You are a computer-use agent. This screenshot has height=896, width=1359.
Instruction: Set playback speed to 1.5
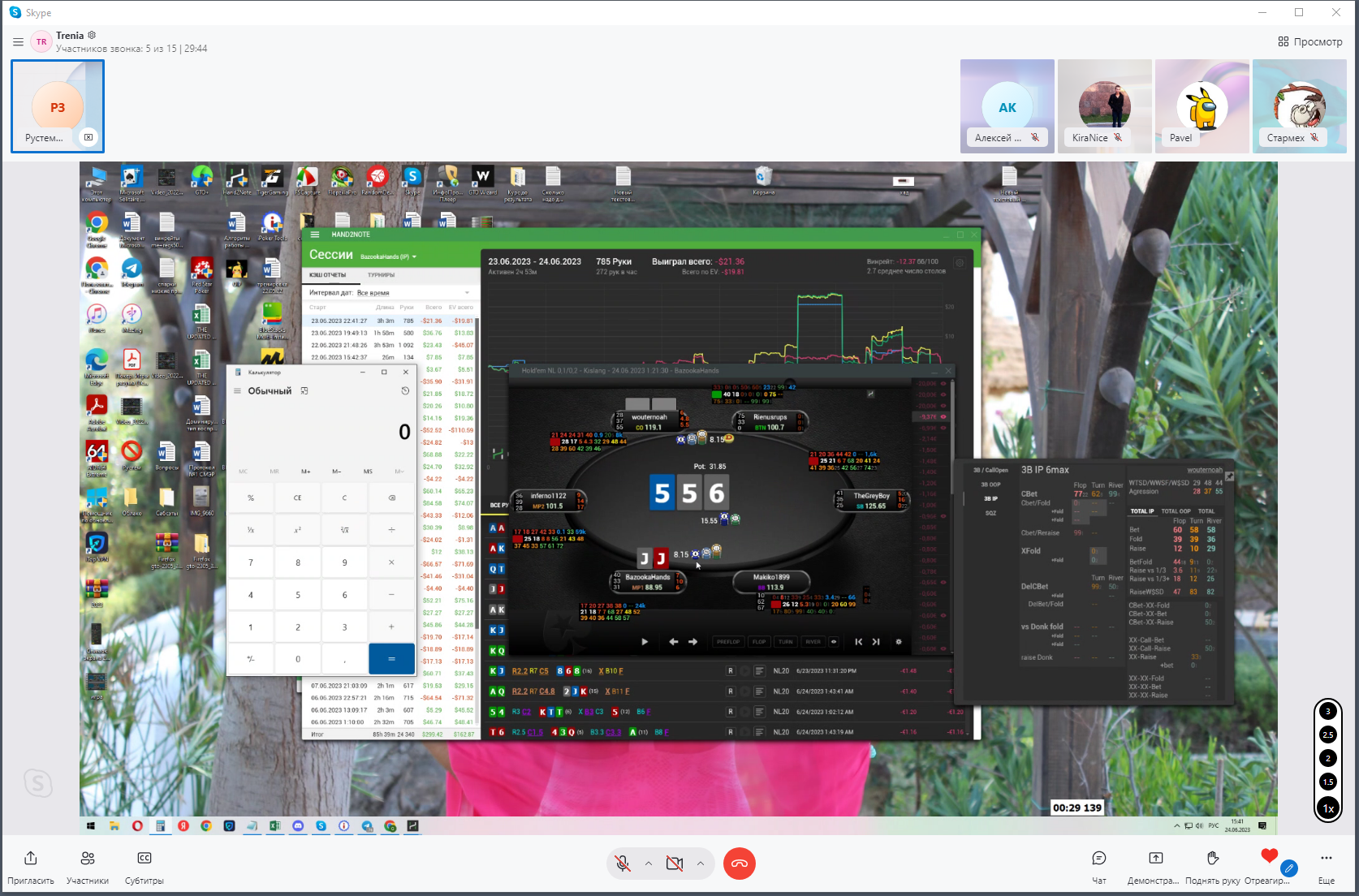pyautogui.click(x=1328, y=782)
